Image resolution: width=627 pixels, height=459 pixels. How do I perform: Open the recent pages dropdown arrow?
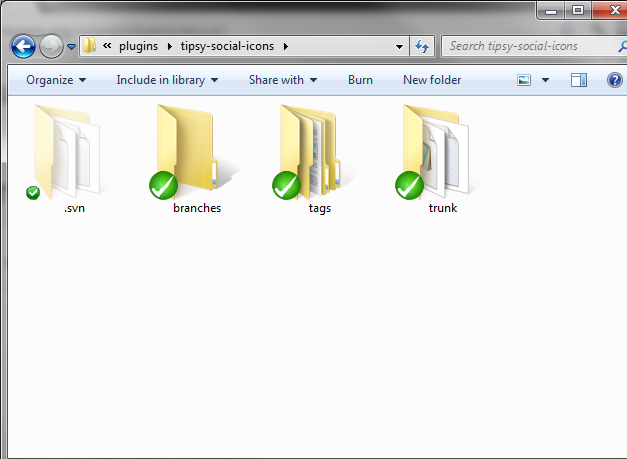(x=72, y=47)
